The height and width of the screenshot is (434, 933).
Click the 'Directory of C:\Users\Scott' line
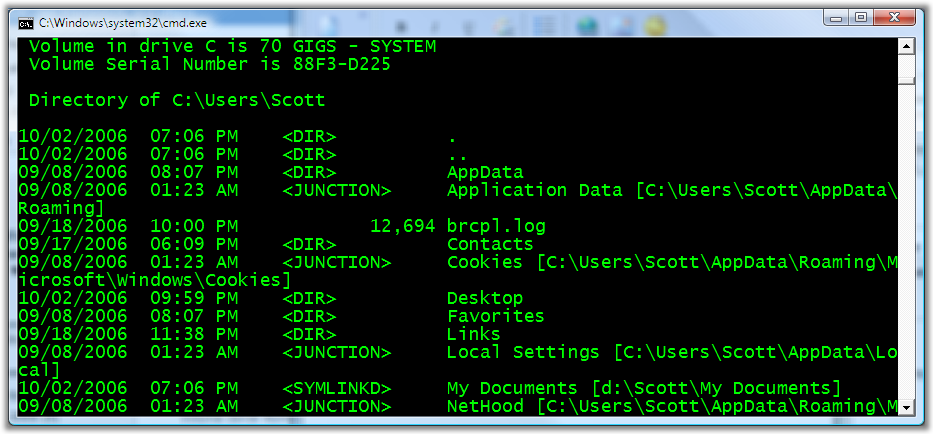(177, 100)
